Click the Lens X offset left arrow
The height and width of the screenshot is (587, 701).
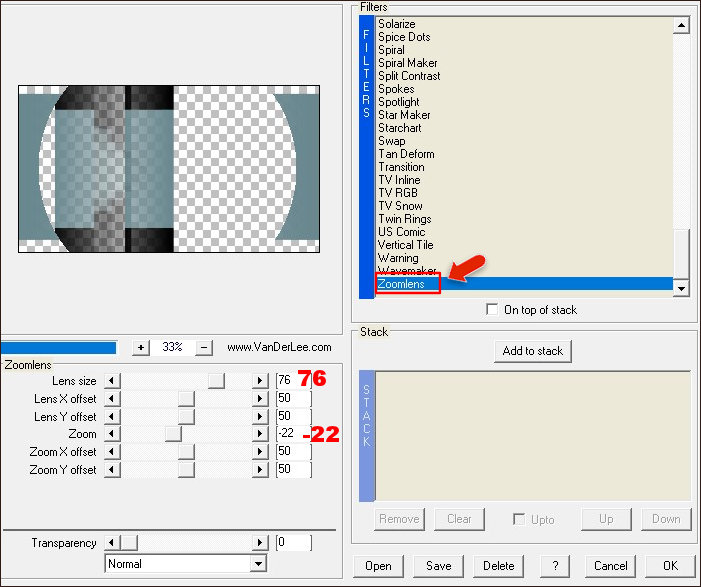pyautogui.click(x=111, y=399)
